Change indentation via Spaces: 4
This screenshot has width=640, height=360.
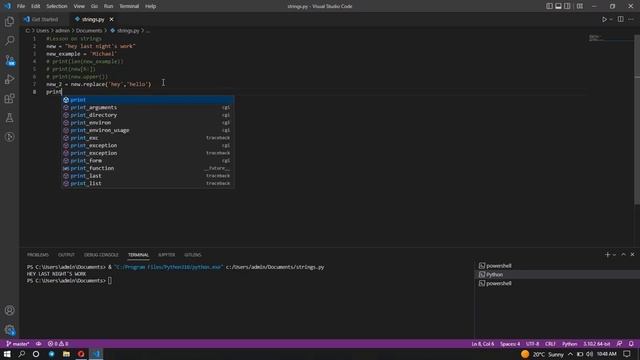[x=510, y=344]
